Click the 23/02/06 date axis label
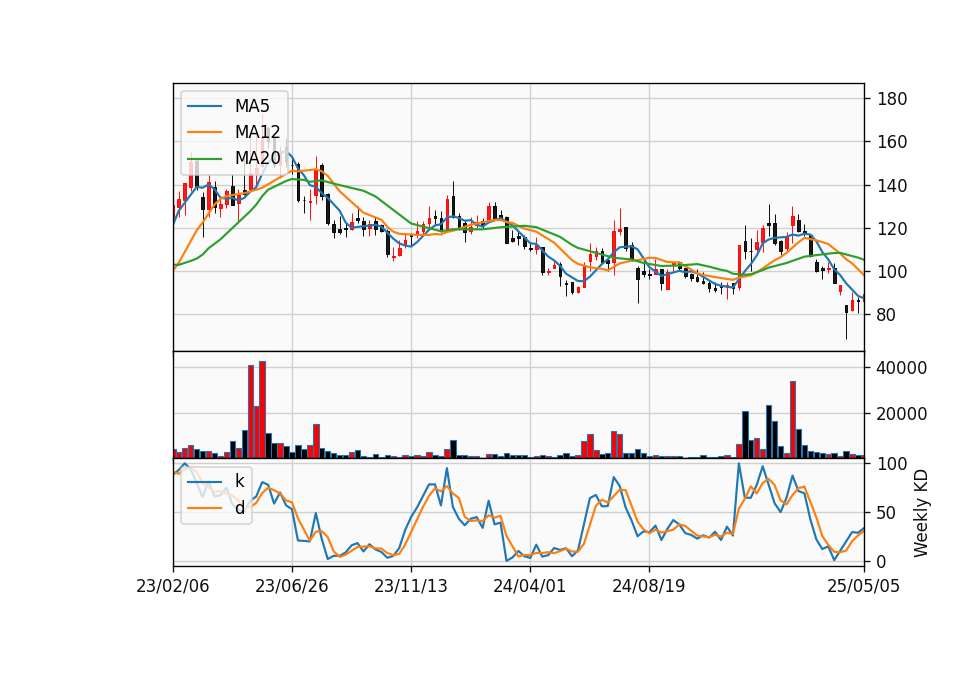 tap(173, 587)
